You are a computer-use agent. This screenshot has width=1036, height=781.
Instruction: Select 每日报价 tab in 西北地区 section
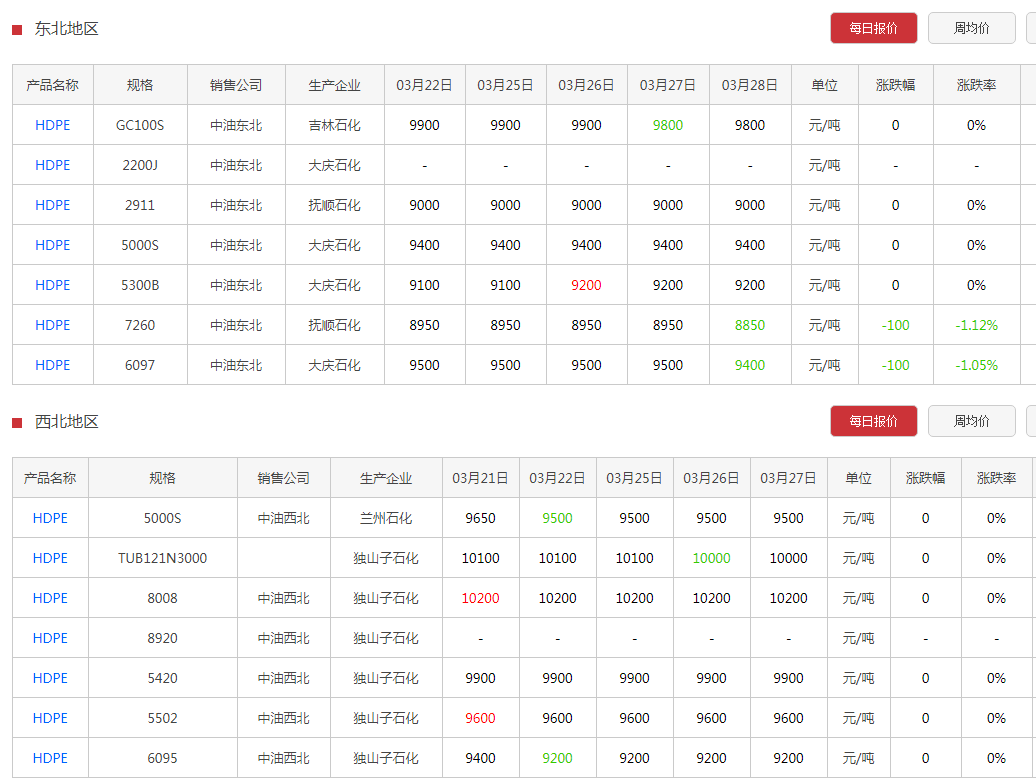point(873,421)
